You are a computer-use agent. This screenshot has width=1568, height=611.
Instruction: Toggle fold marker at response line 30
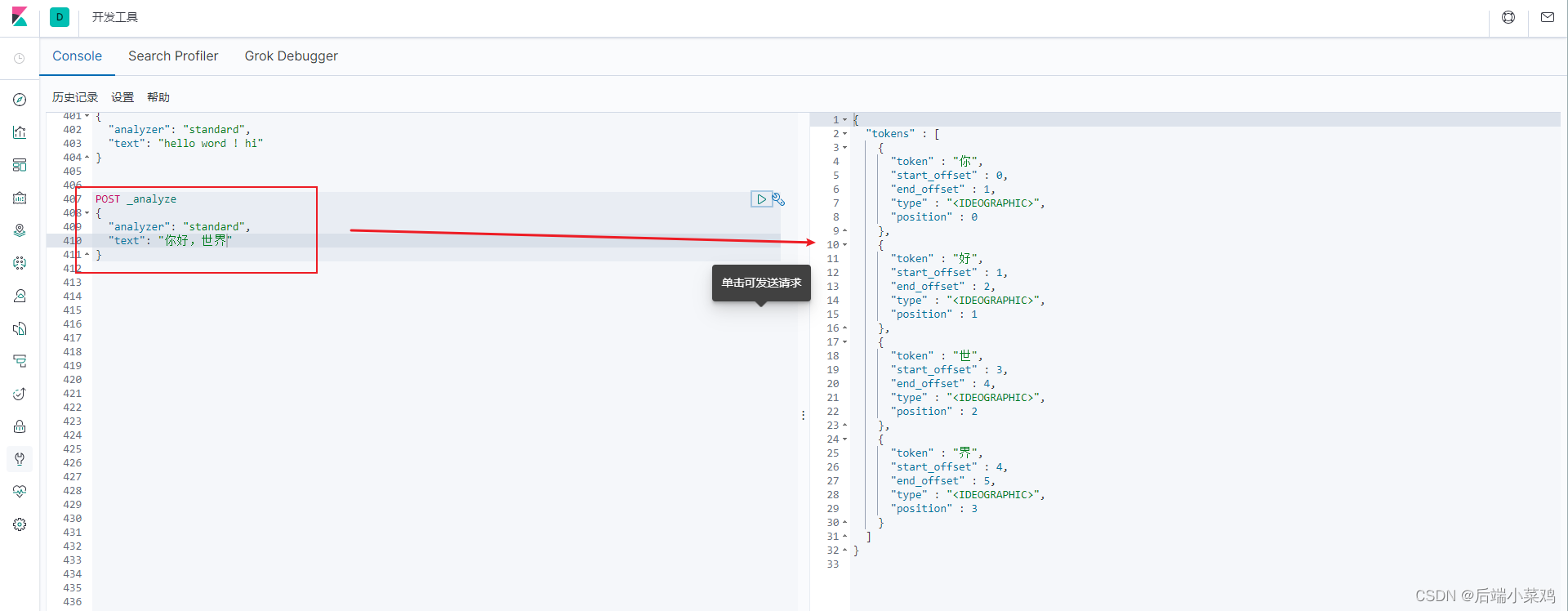845,523
